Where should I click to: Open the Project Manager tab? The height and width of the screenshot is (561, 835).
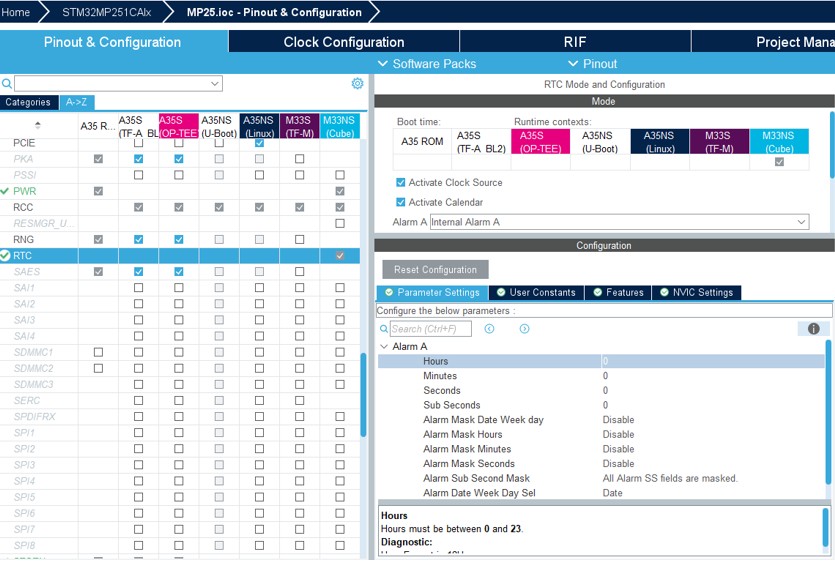click(763, 42)
